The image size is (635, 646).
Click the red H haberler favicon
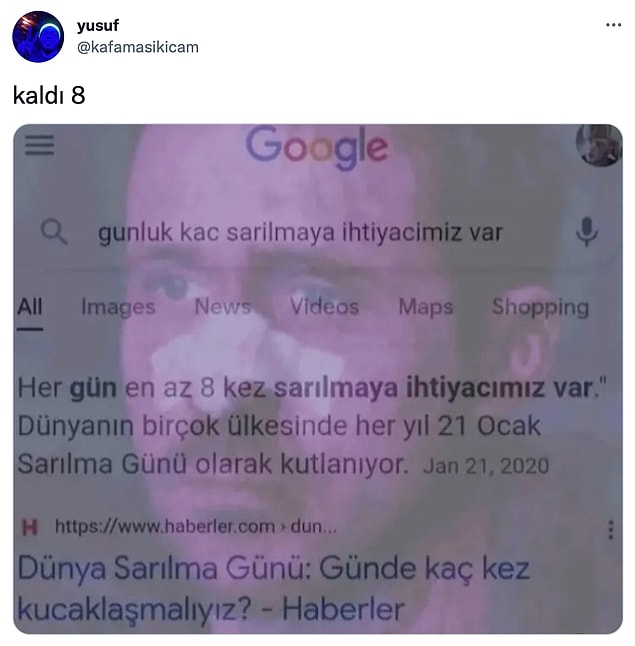pos(30,527)
